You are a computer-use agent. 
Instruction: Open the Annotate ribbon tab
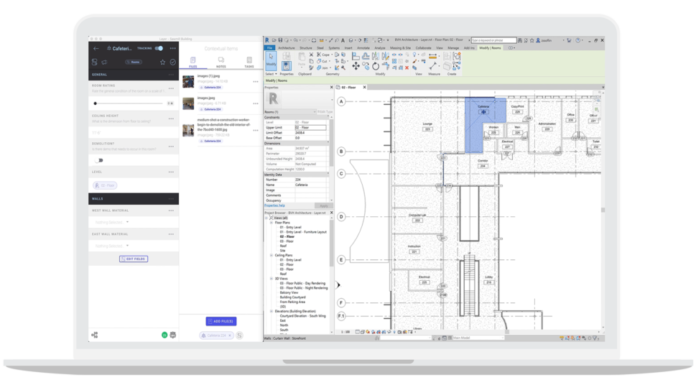364,48
